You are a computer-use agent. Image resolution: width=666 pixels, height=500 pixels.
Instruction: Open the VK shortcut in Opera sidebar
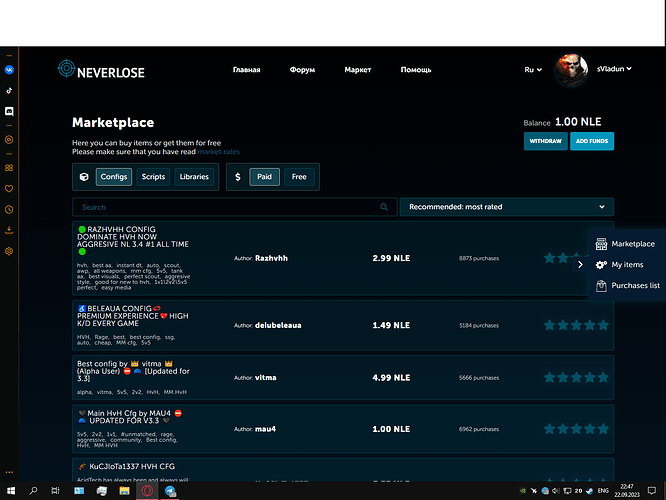point(9,70)
